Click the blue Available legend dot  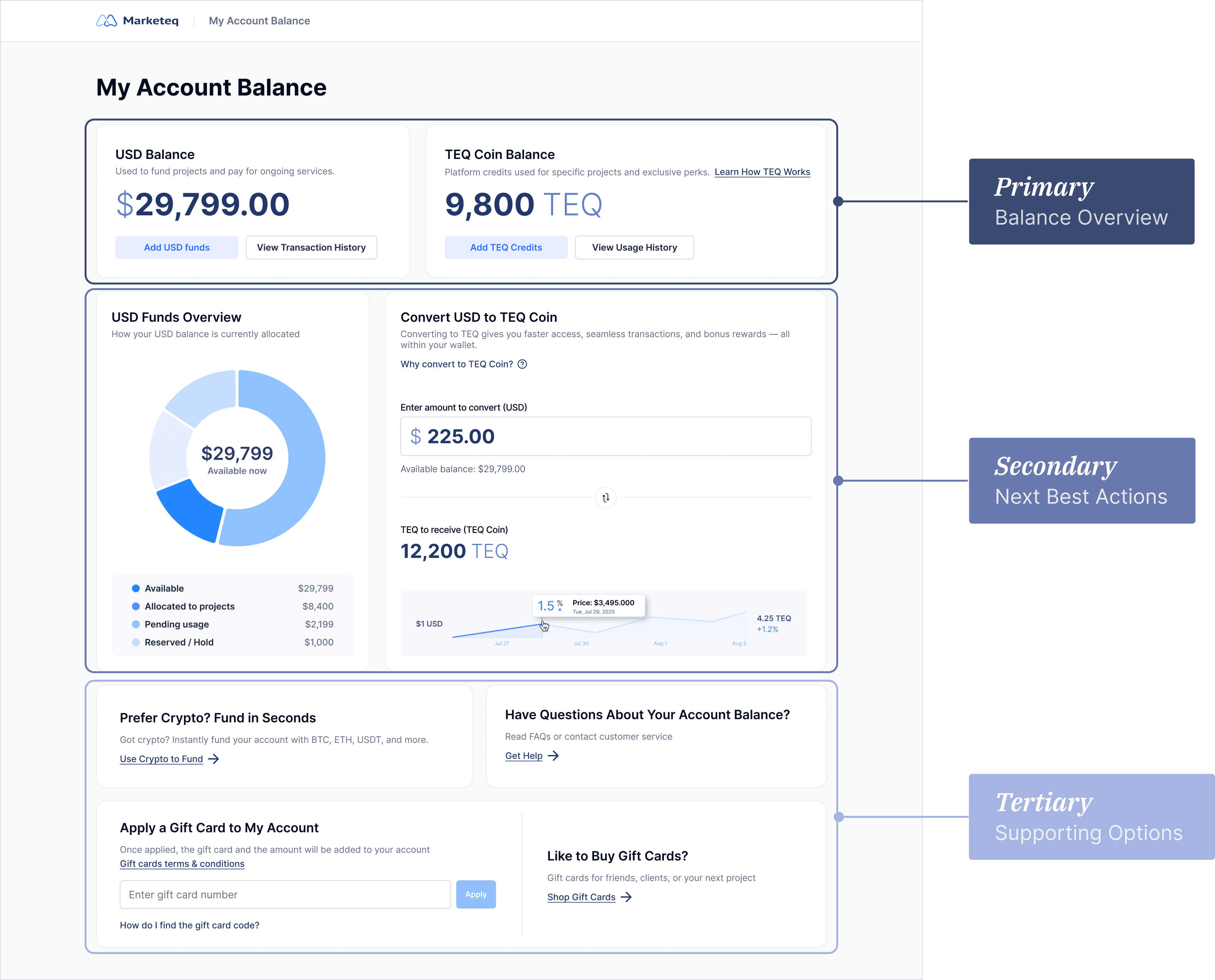136,588
